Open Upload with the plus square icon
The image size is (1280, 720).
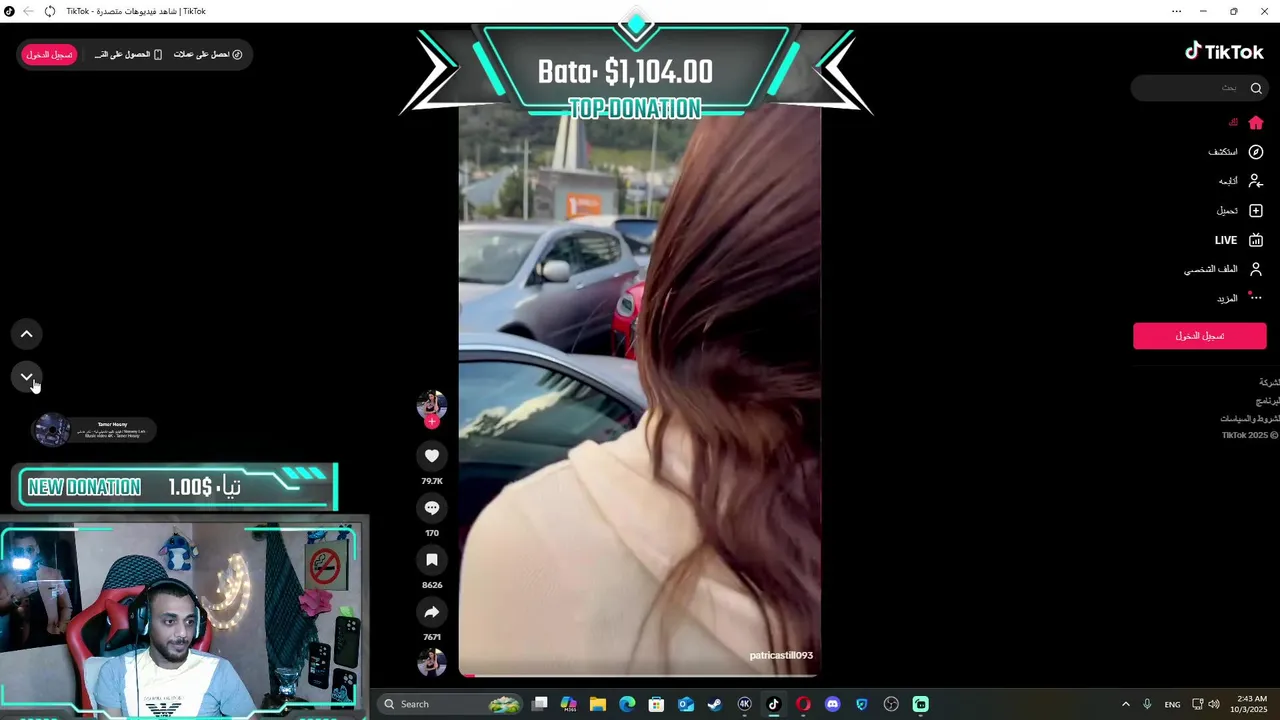(1256, 211)
